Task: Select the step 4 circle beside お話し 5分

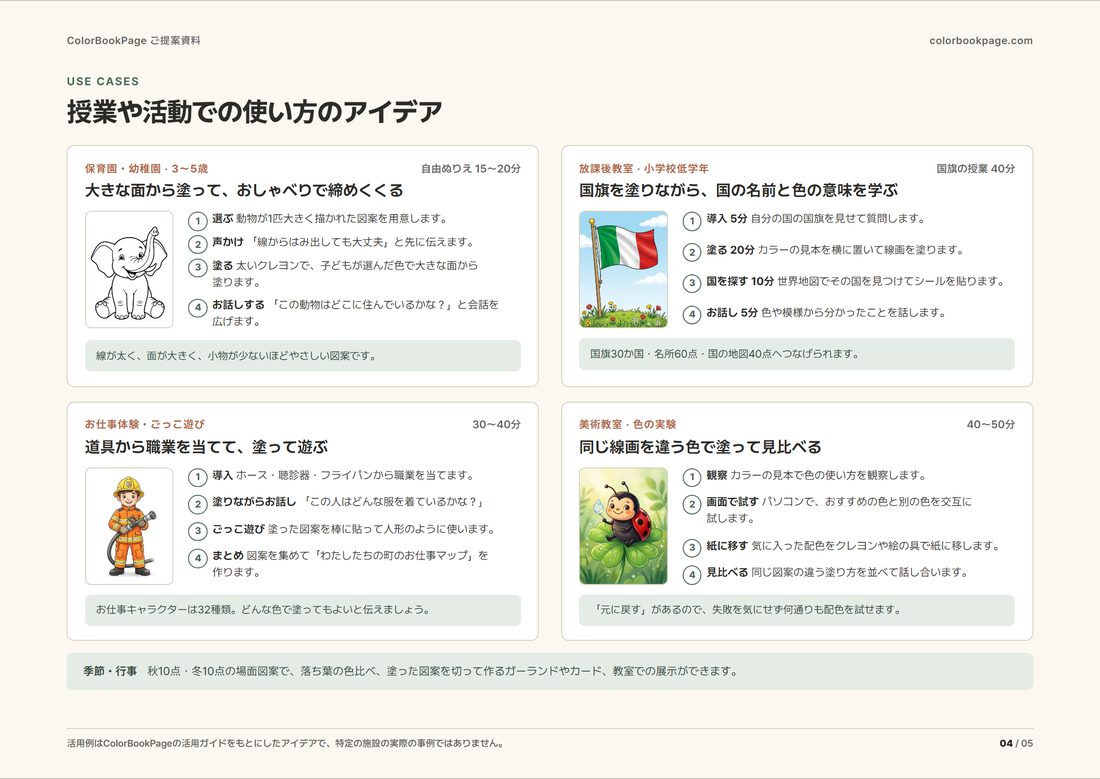Action: pos(692,314)
